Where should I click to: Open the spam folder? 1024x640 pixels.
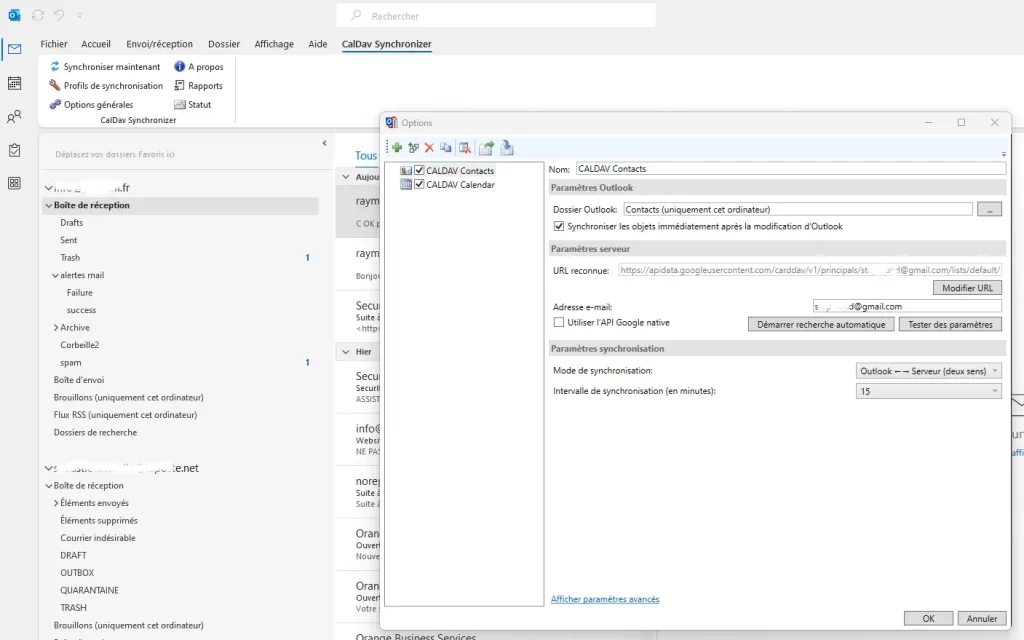(x=71, y=362)
